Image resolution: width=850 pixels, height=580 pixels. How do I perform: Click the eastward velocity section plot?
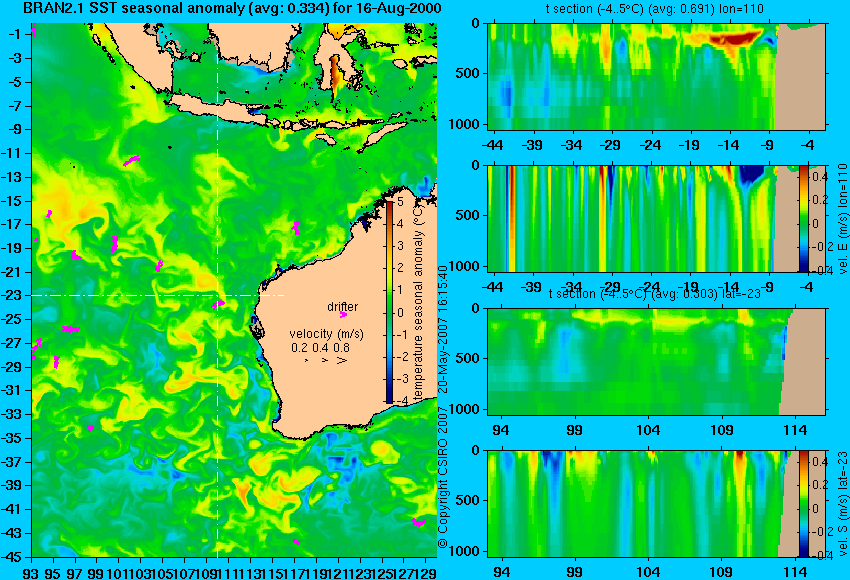coord(656,218)
